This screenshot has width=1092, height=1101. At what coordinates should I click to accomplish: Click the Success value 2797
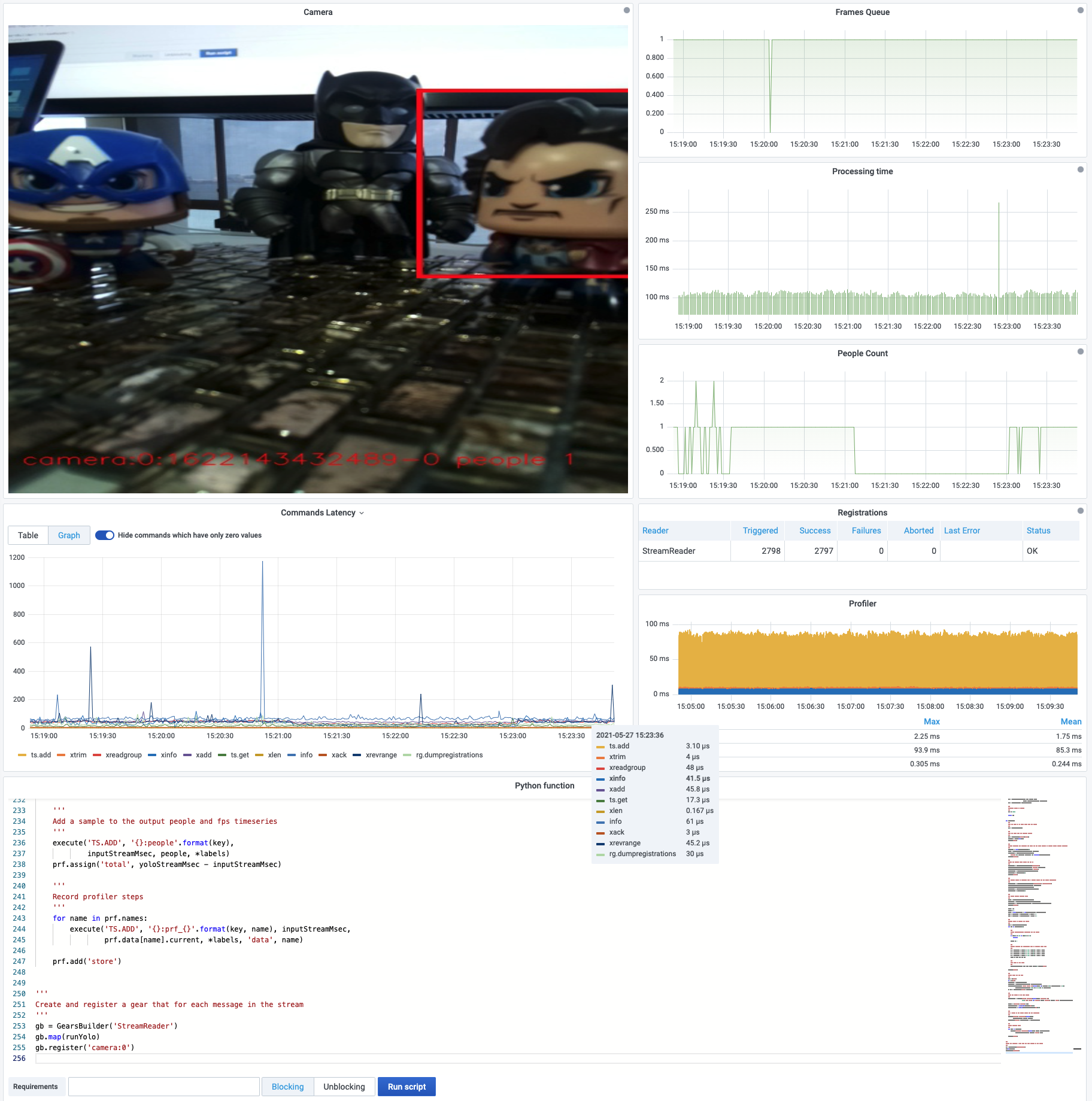tap(824, 551)
